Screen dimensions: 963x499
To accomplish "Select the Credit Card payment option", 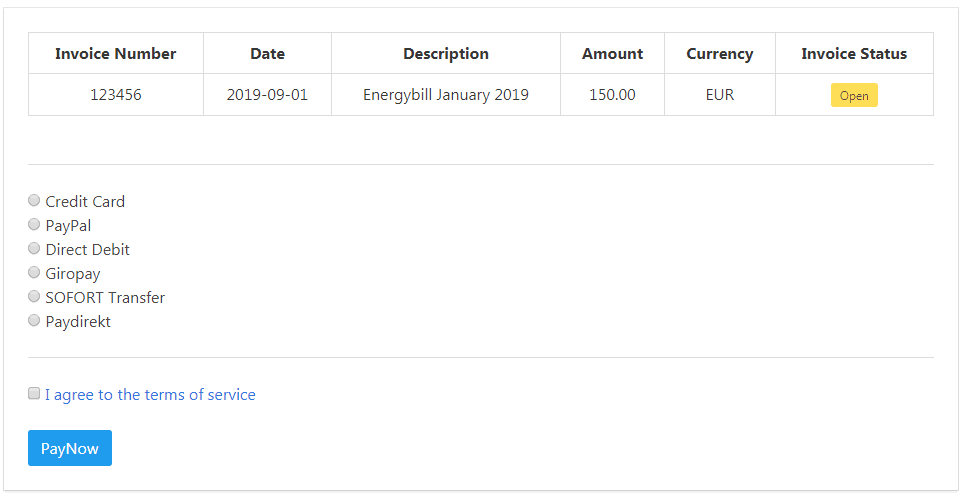I will pyautogui.click(x=34, y=200).
